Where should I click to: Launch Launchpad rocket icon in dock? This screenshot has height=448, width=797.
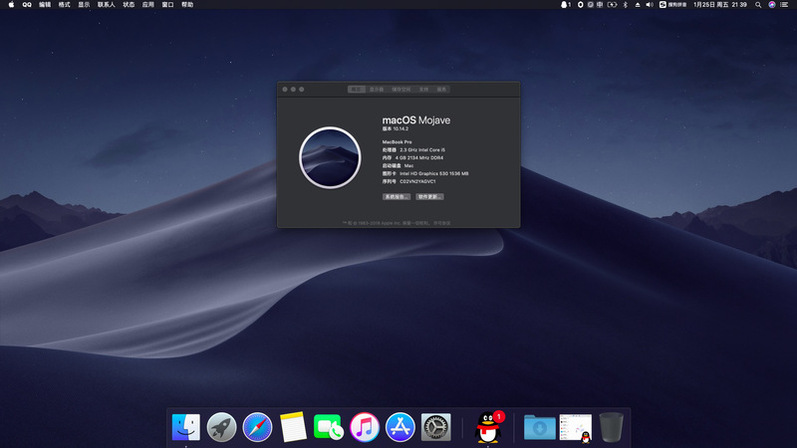[221, 427]
